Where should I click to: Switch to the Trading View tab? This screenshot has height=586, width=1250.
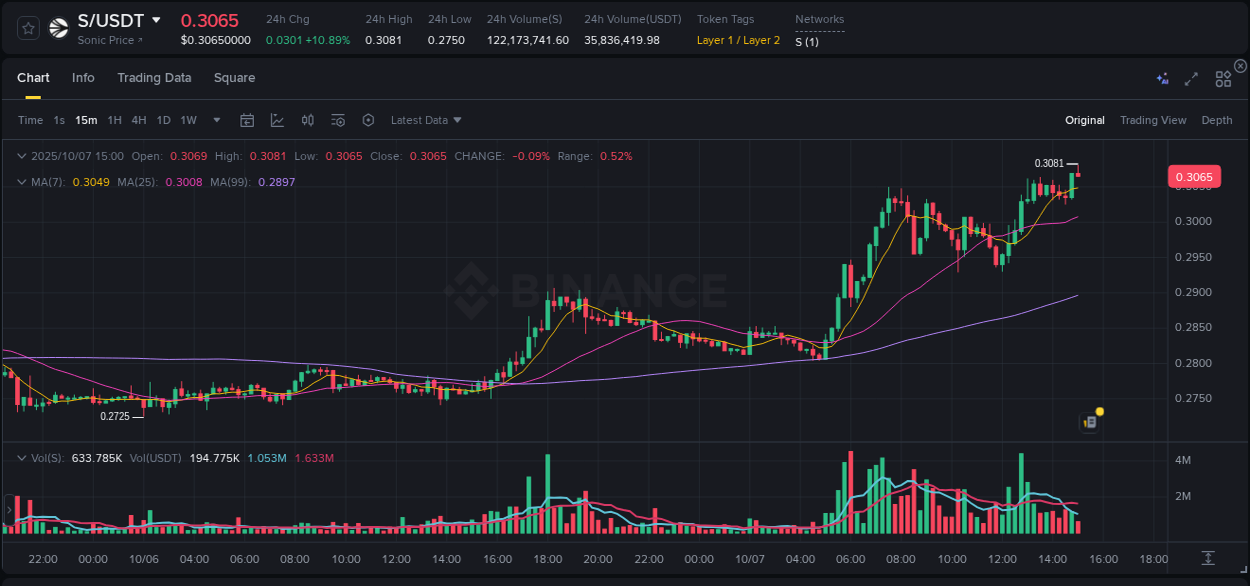coord(1153,120)
